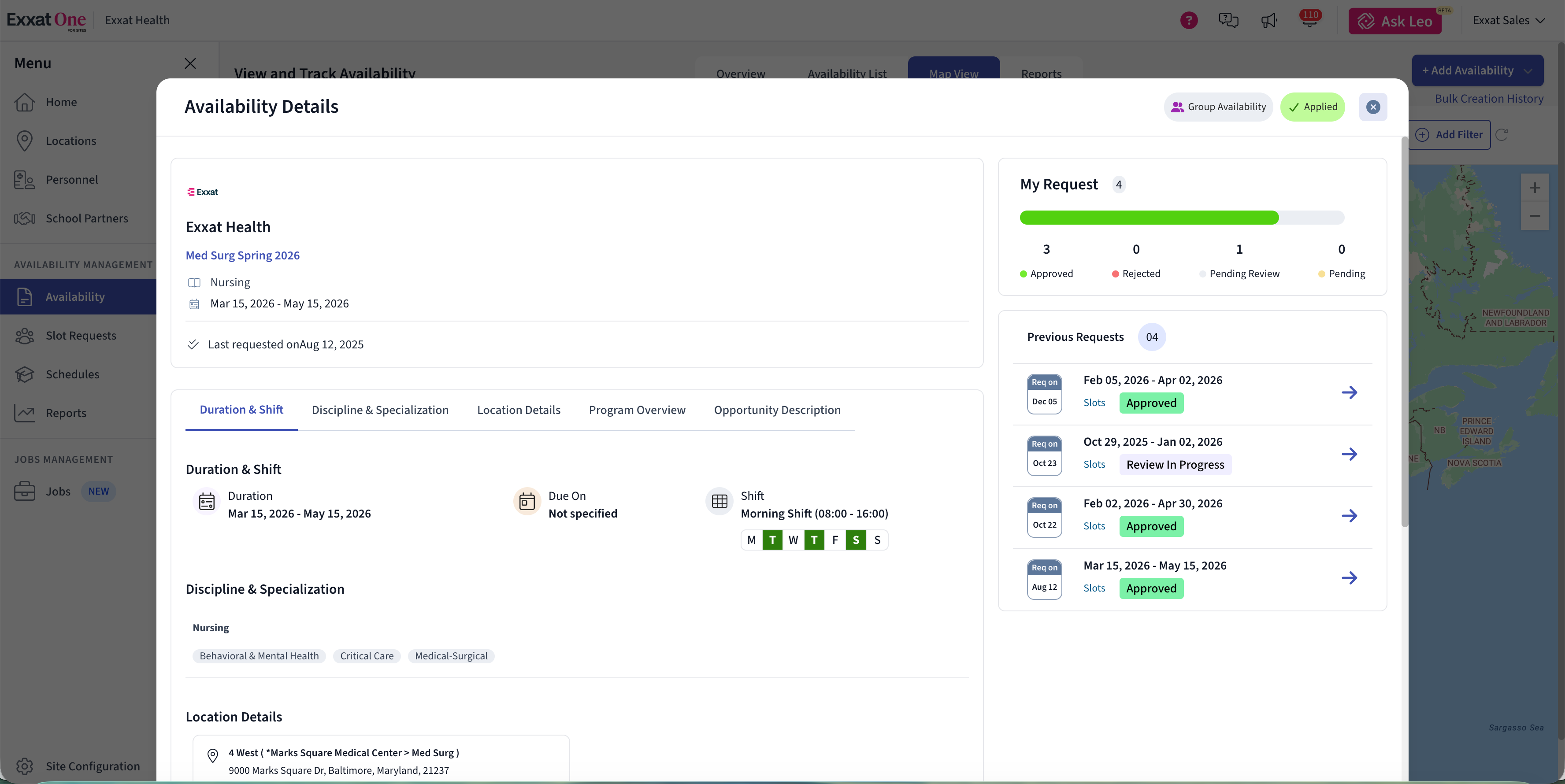The width and height of the screenshot is (1565, 784).
Task: Click the Ask Leo button
Action: (1395, 21)
